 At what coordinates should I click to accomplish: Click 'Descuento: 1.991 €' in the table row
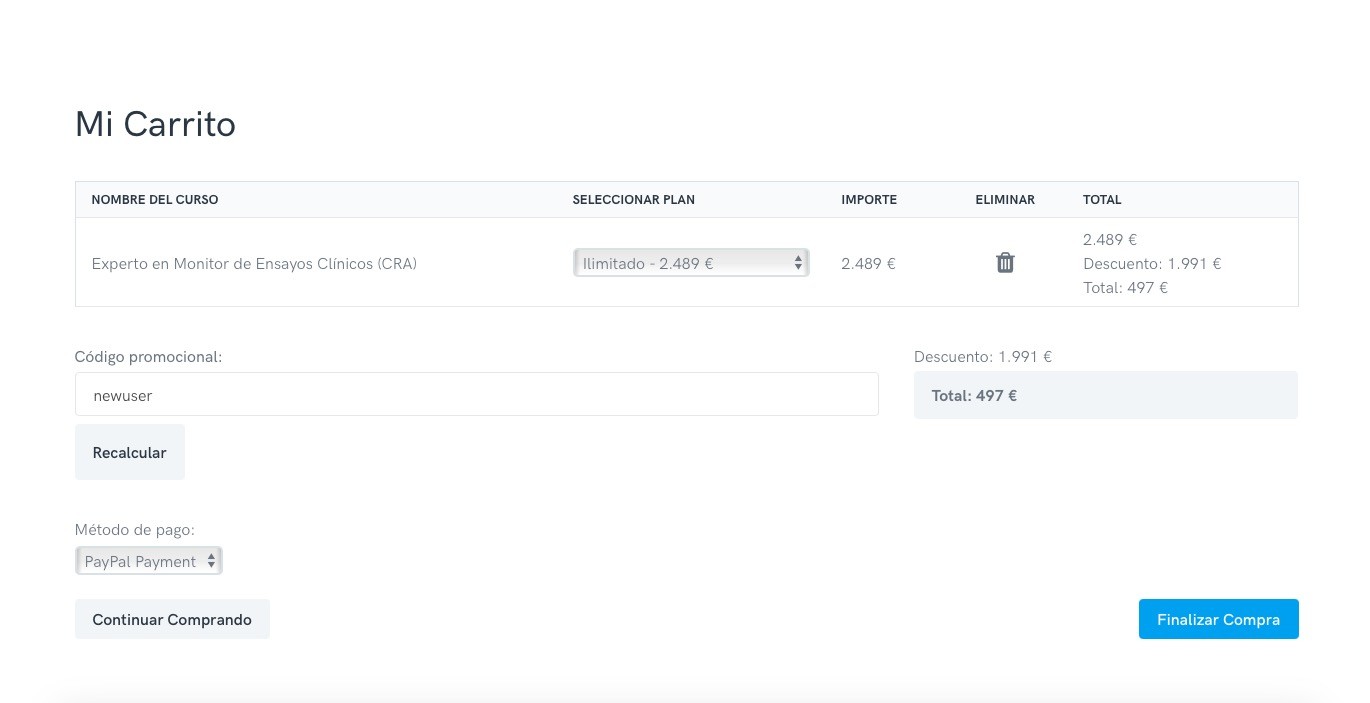1152,264
